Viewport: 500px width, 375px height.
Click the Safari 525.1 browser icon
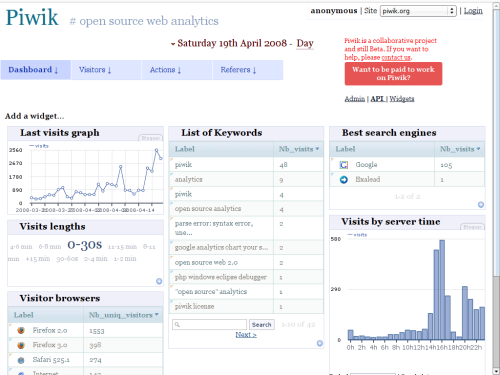click(21, 360)
